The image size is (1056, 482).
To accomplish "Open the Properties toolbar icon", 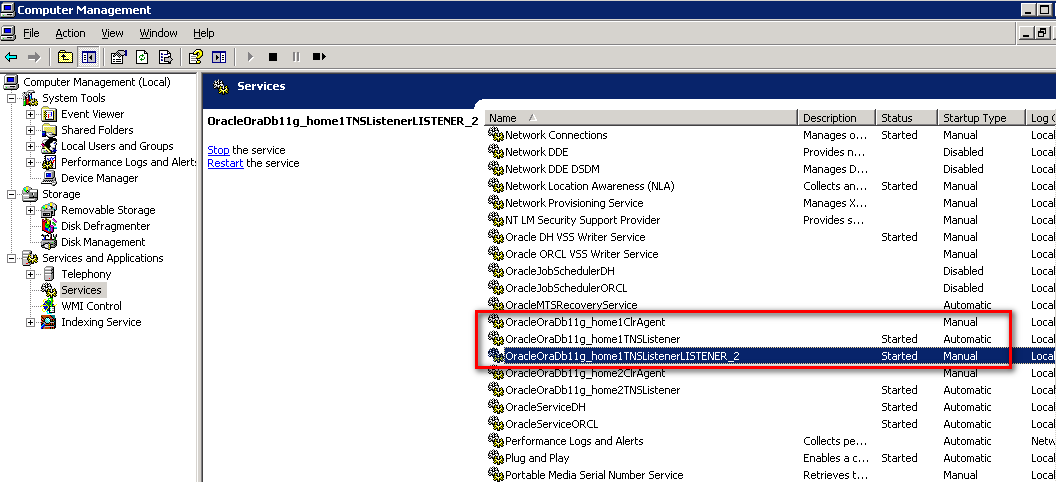I will [x=119, y=57].
